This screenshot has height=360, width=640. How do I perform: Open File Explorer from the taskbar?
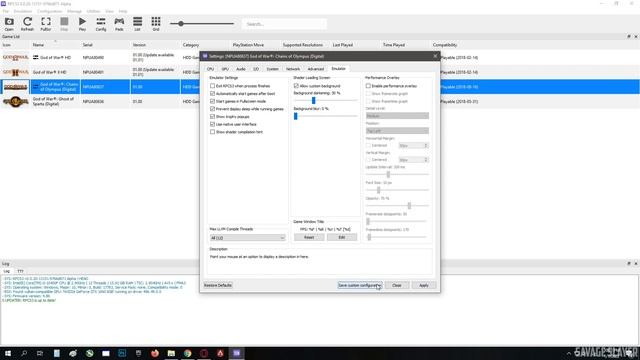[171, 353]
